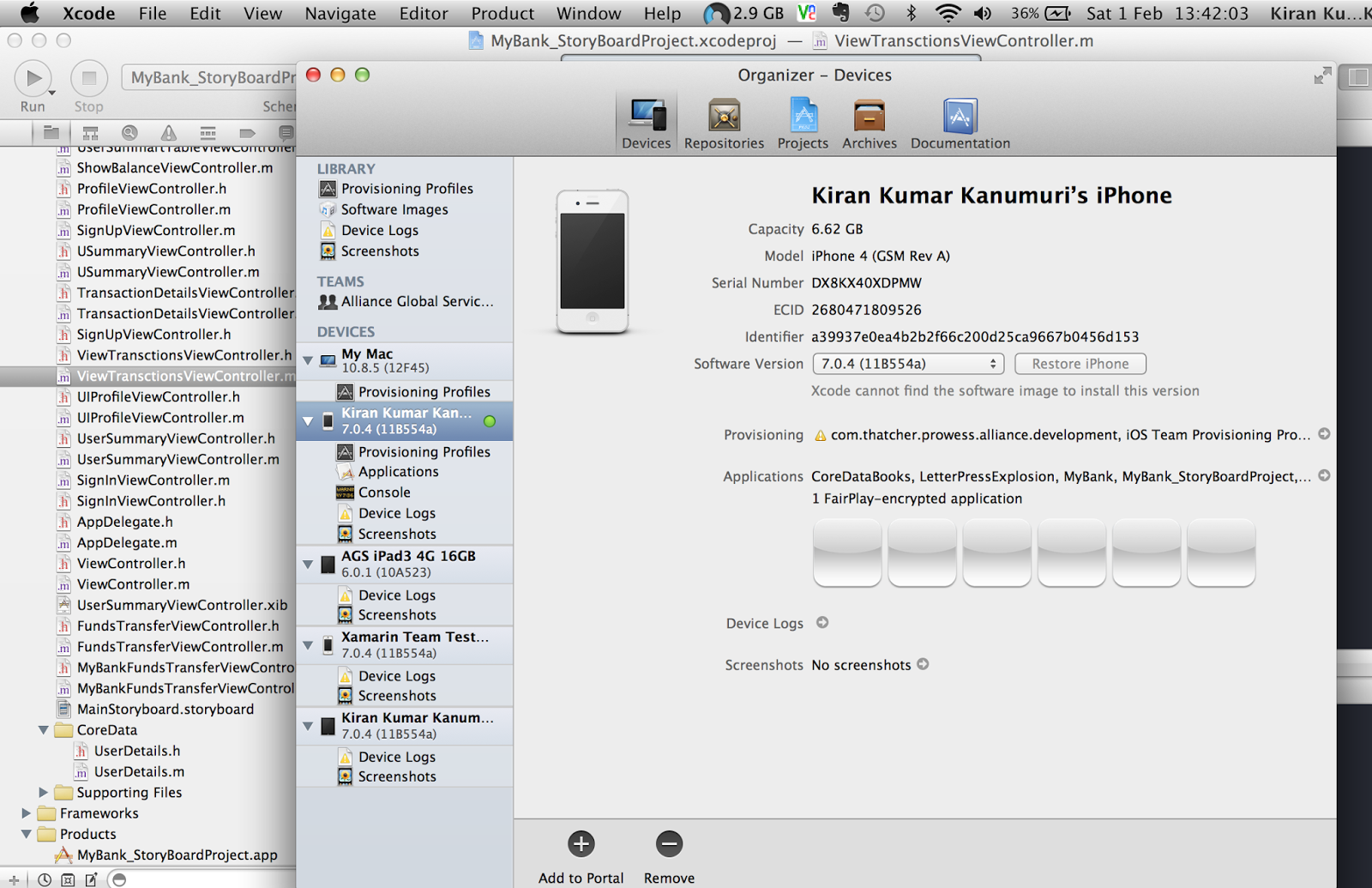Click the arrow beside Device Logs in the detail pane
Screen dimensions: 1372x888
[x=822, y=622]
